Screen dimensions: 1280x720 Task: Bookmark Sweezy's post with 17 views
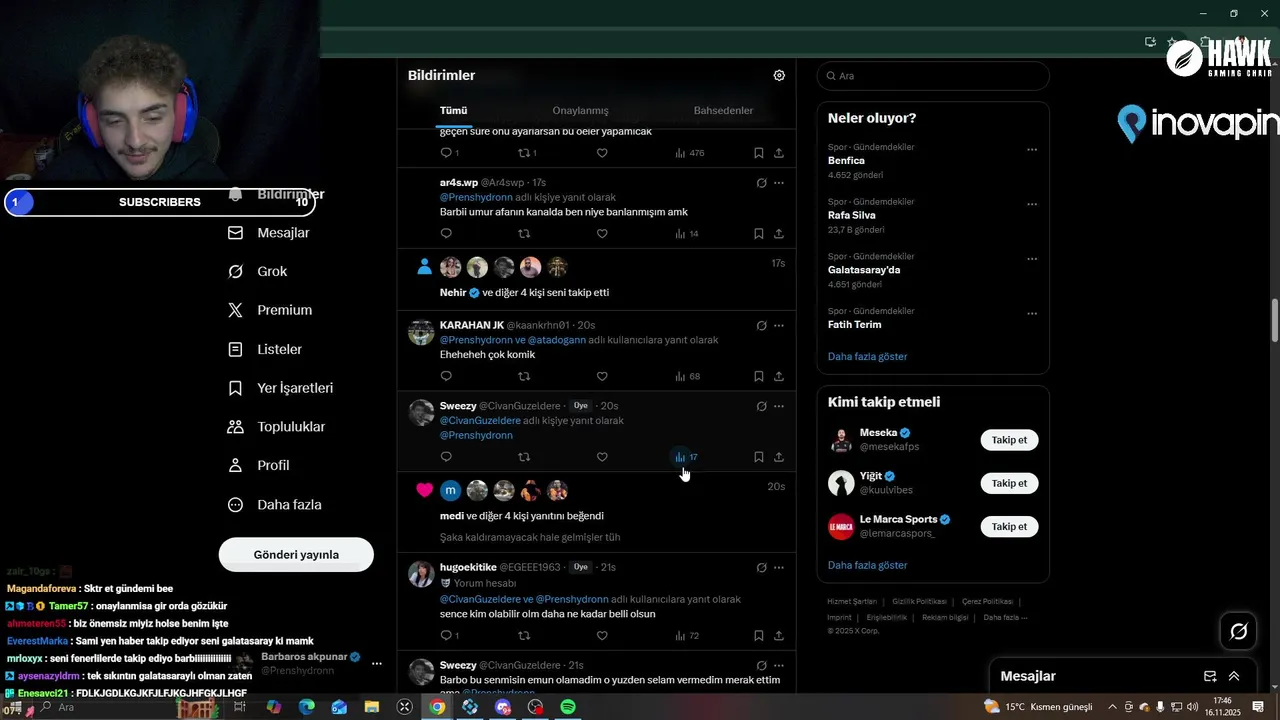point(759,457)
